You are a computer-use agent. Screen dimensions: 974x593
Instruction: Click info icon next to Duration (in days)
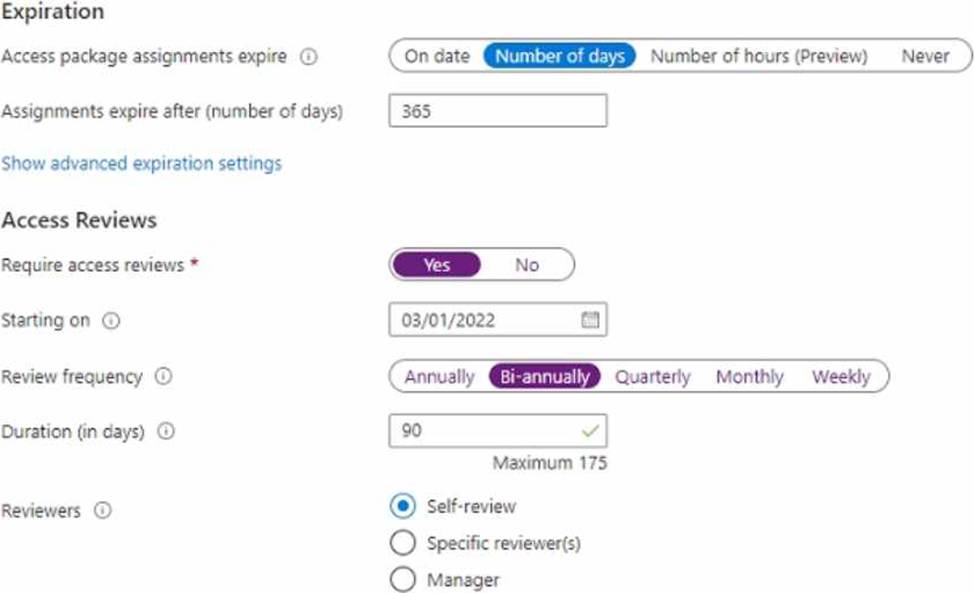pyautogui.click(x=166, y=431)
